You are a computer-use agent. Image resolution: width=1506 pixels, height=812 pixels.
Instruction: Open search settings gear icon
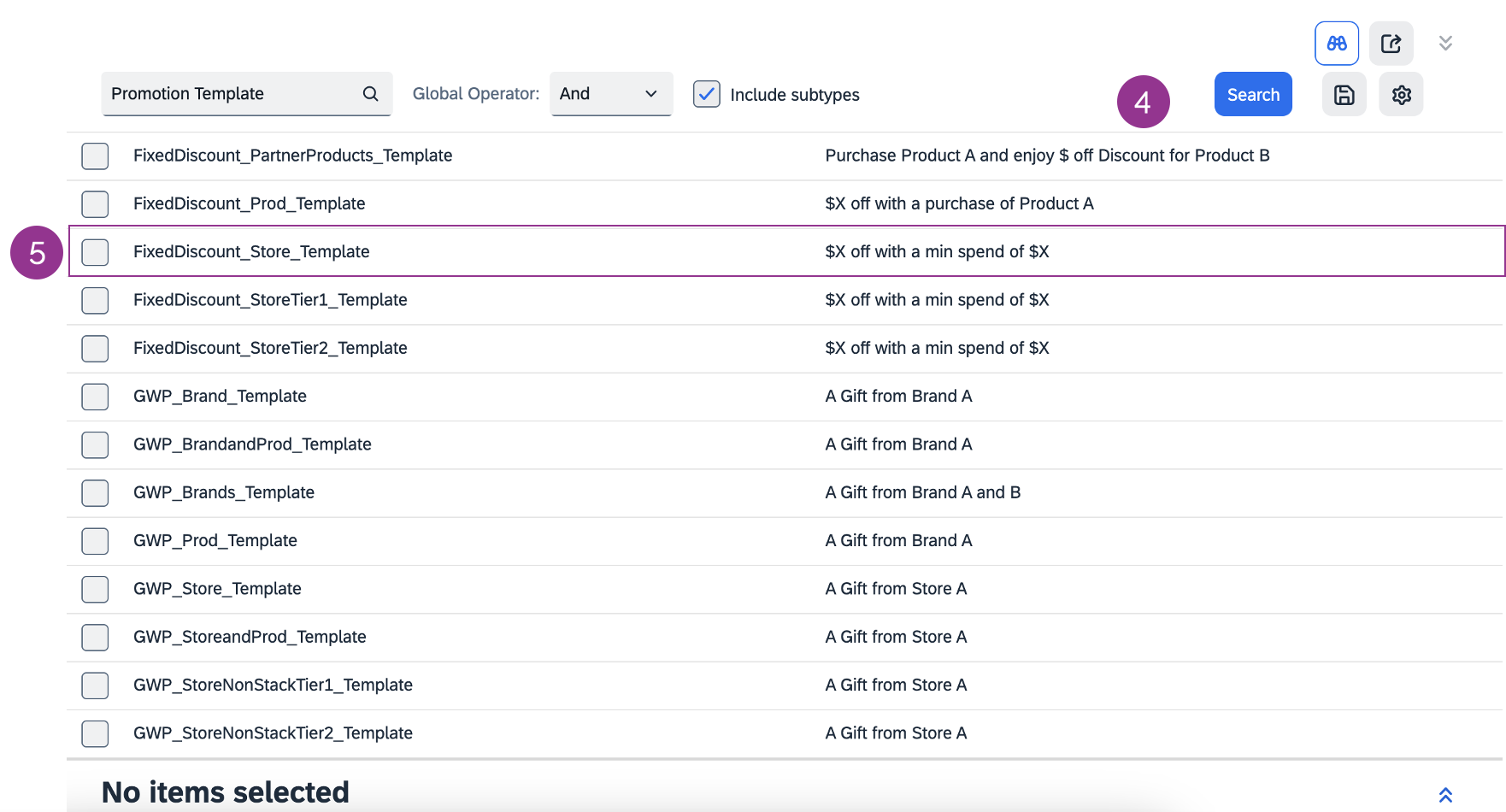point(1401,95)
